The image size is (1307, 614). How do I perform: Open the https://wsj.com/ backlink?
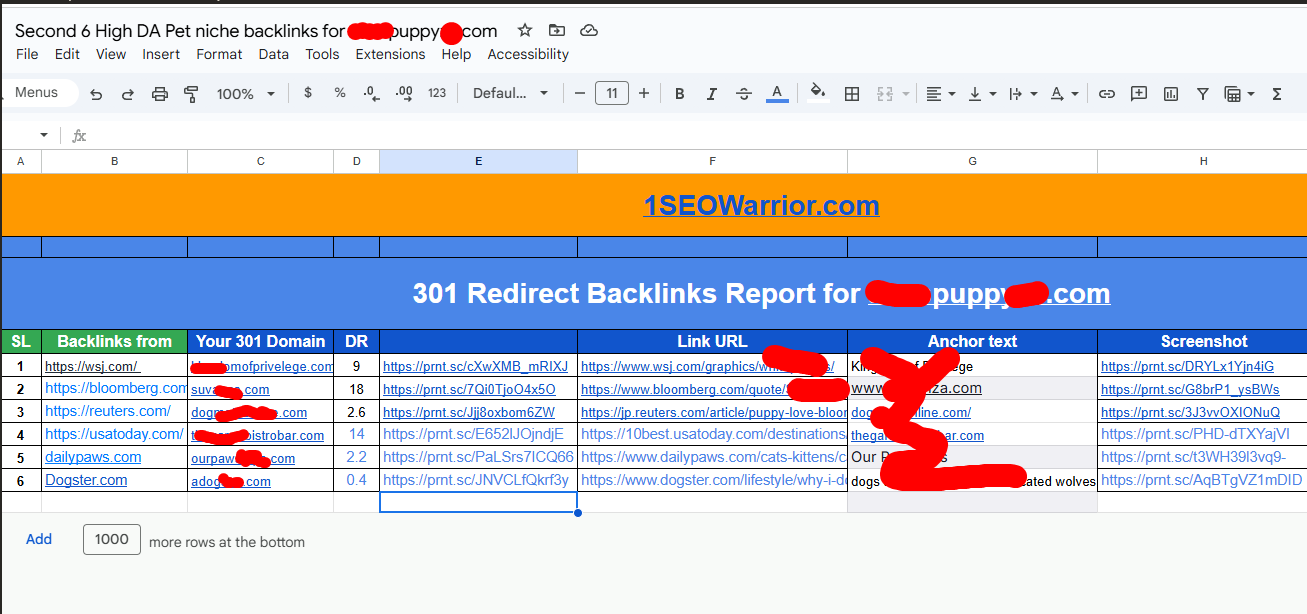(92, 366)
